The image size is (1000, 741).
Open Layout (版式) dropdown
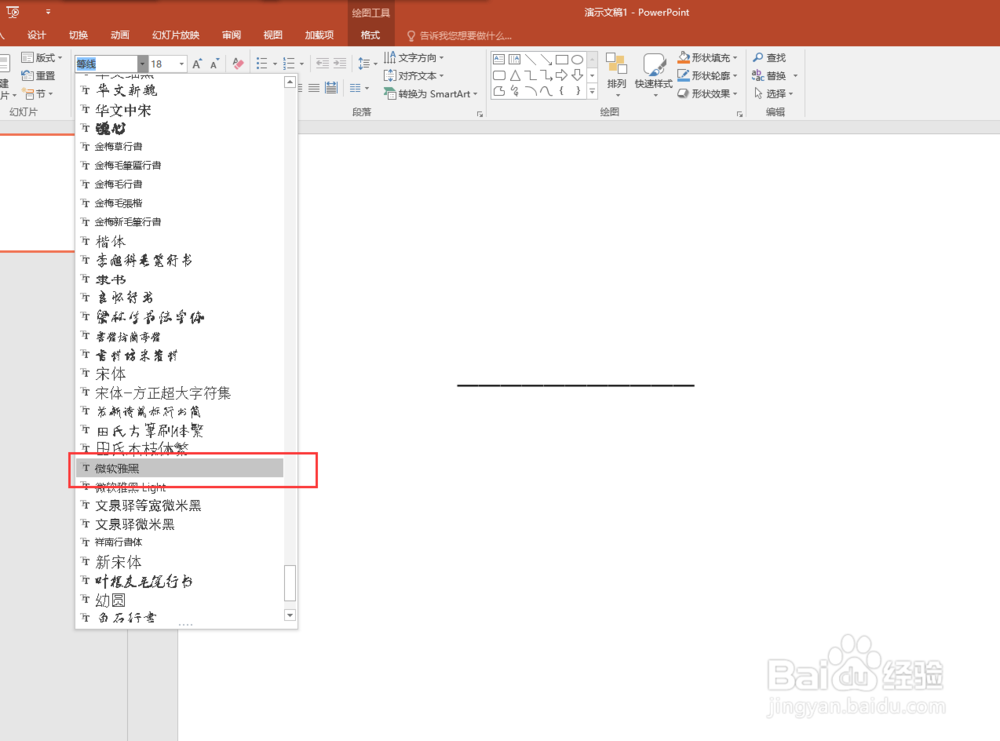click(x=42, y=58)
